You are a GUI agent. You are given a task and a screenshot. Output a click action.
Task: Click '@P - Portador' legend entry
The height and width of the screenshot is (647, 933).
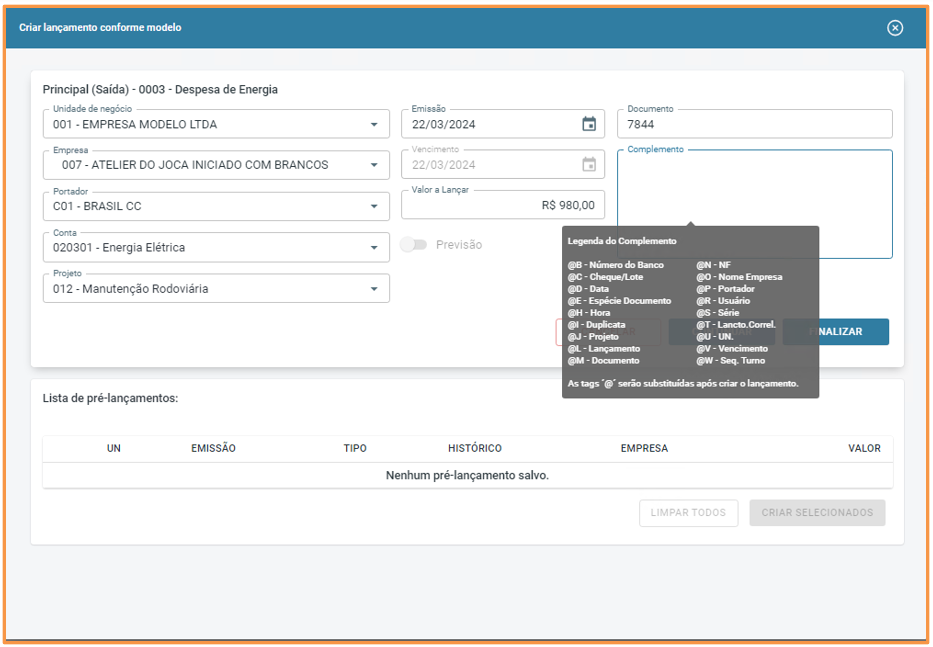click(x=725, y=289)
